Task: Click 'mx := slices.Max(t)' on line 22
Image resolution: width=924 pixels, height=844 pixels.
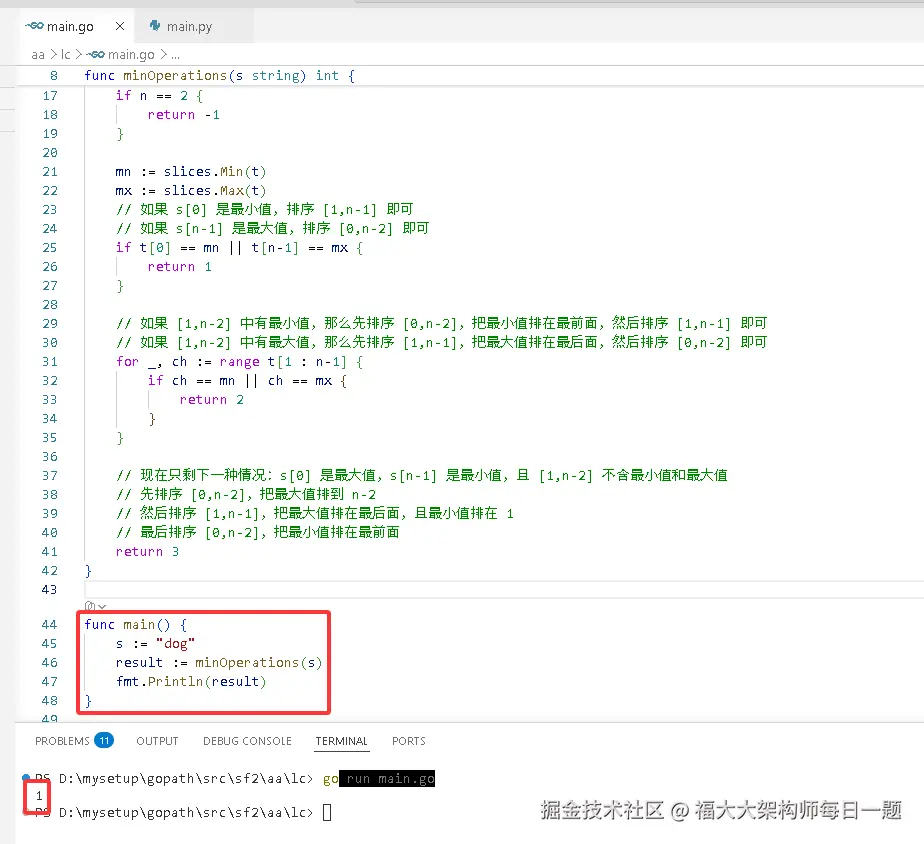Action: tap(191, 190)
